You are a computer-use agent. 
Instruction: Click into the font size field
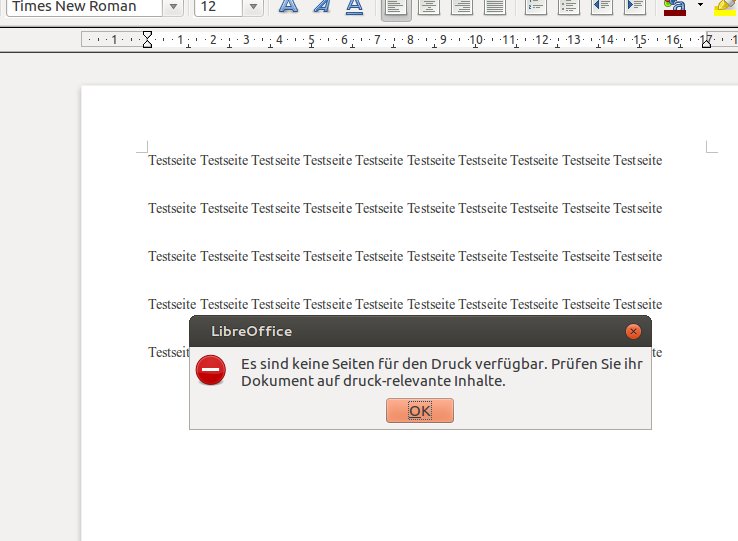[218, 7]
